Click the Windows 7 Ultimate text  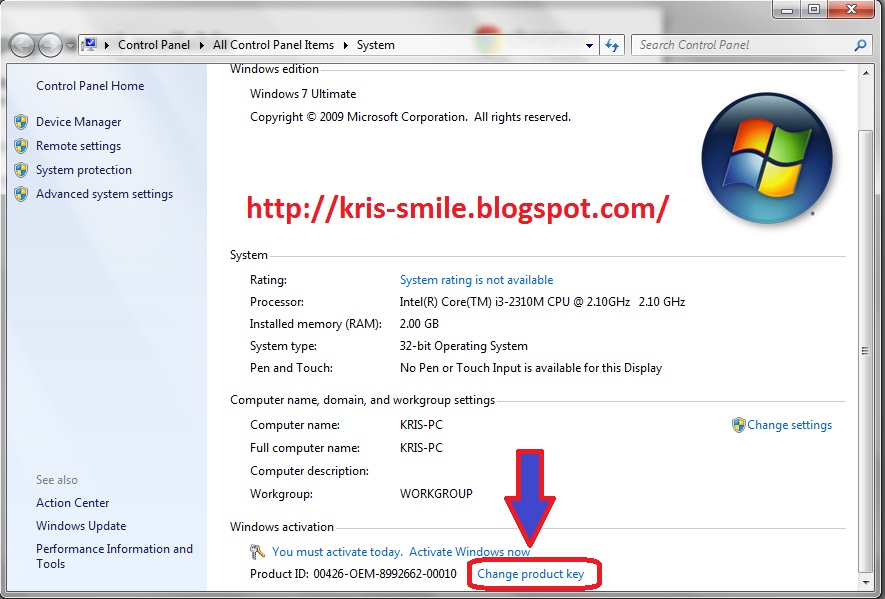303,94
